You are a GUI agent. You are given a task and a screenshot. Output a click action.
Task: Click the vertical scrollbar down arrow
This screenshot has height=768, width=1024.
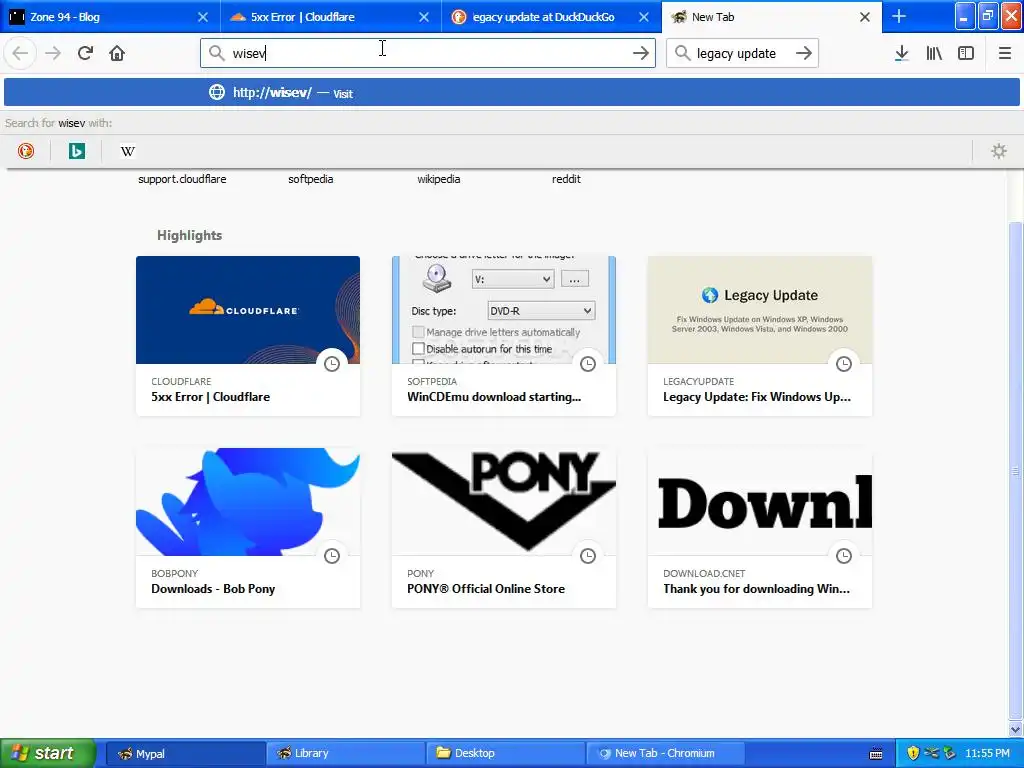1016,729
